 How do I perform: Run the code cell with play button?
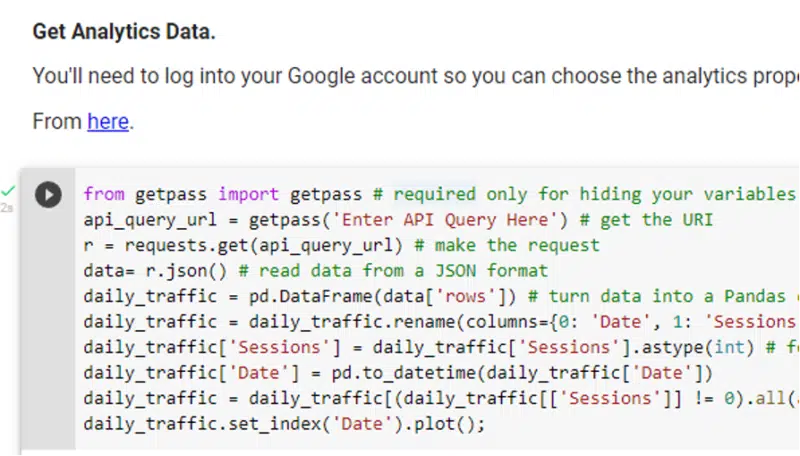(x=48, y=194)
